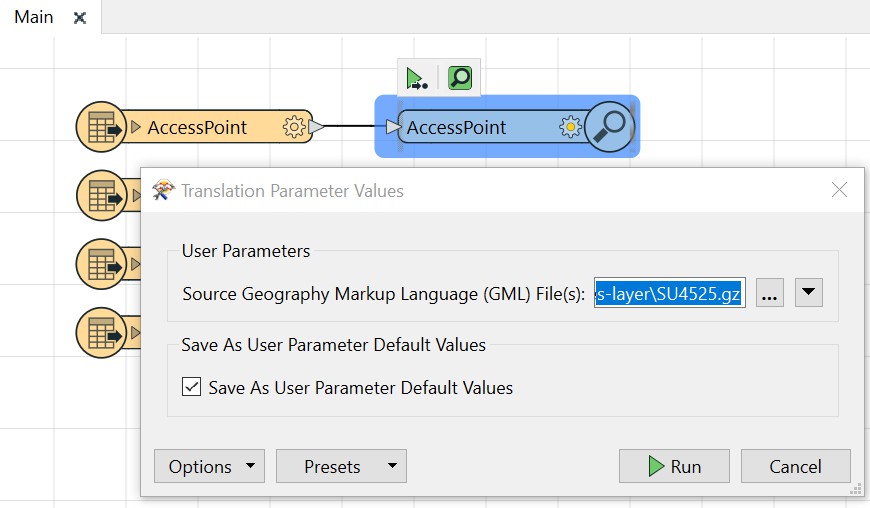Select the fourth reader feature type table icon
Screen dimensions: 870x508
click(101, 333)
